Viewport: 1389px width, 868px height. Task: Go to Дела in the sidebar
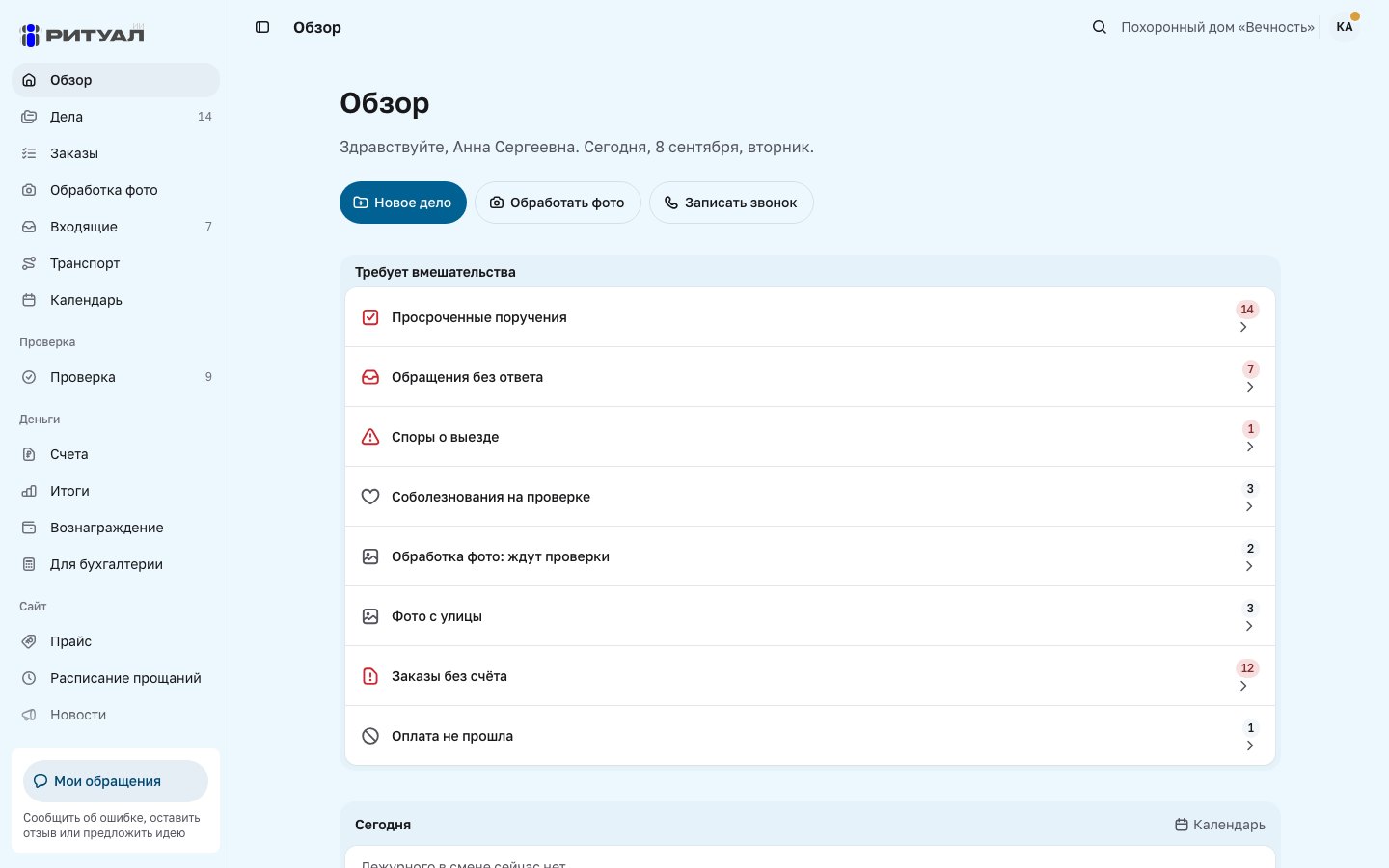coord(116,117)
